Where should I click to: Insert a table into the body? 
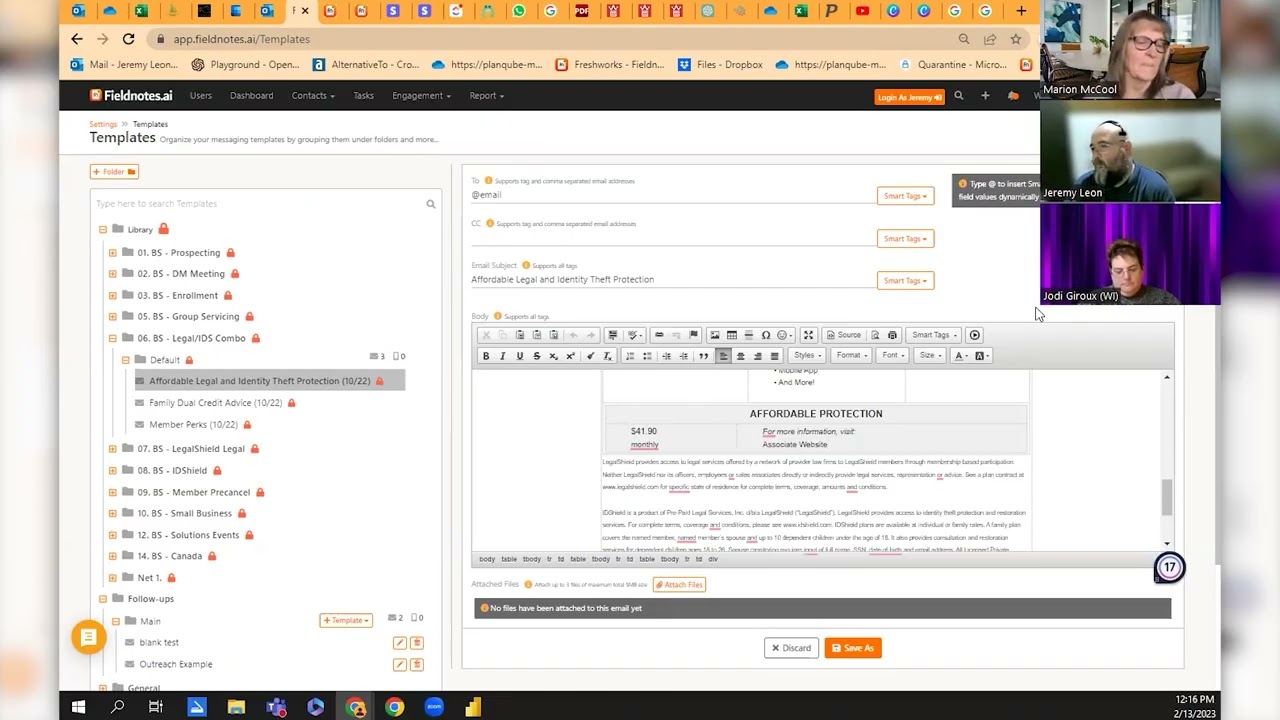[731, 335]
